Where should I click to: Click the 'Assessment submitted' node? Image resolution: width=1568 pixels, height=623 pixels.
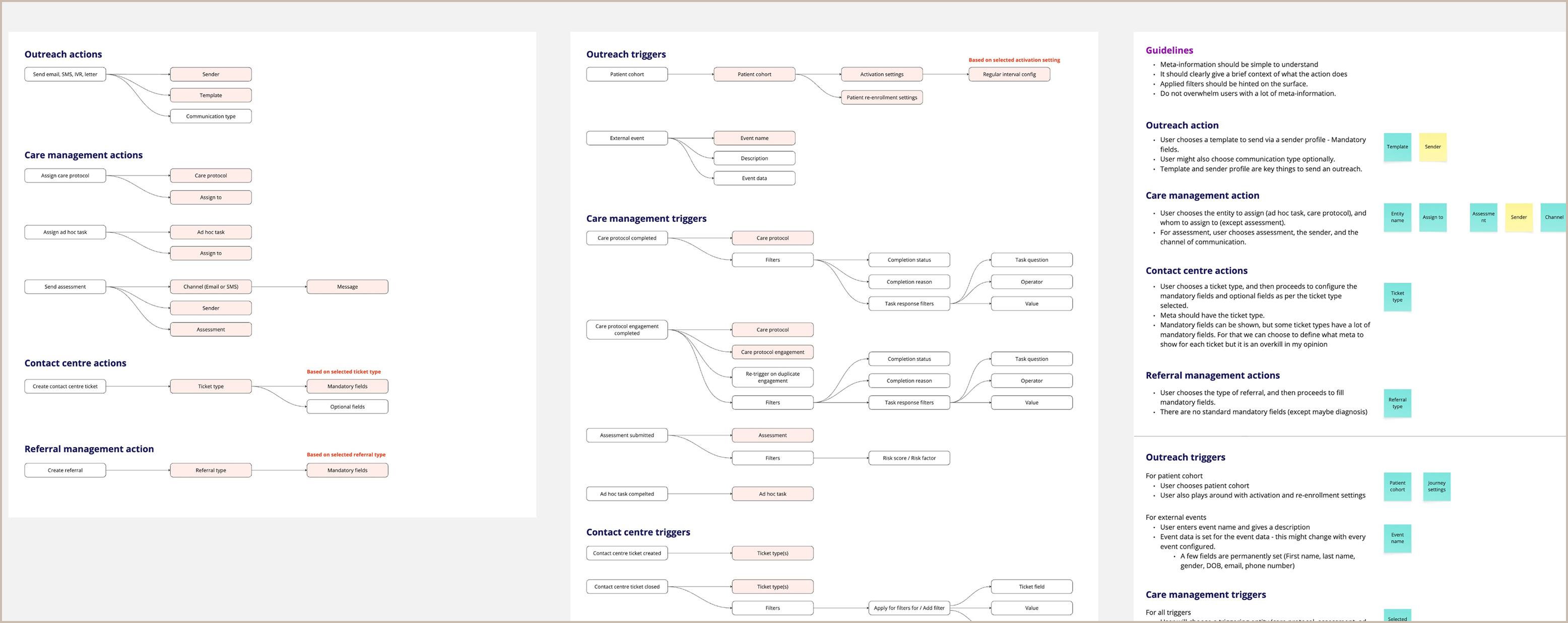pos(627,435)
